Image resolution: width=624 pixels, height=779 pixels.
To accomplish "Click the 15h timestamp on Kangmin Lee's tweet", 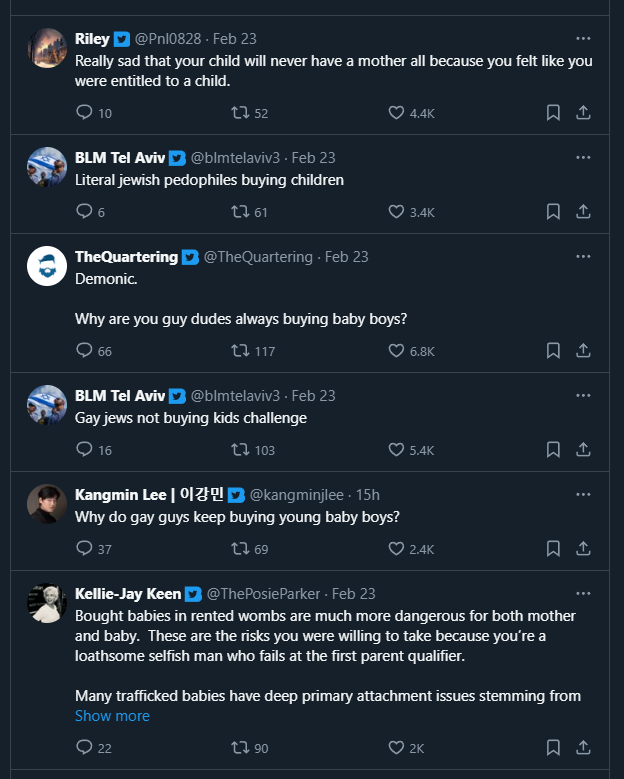I will [368, 495].
